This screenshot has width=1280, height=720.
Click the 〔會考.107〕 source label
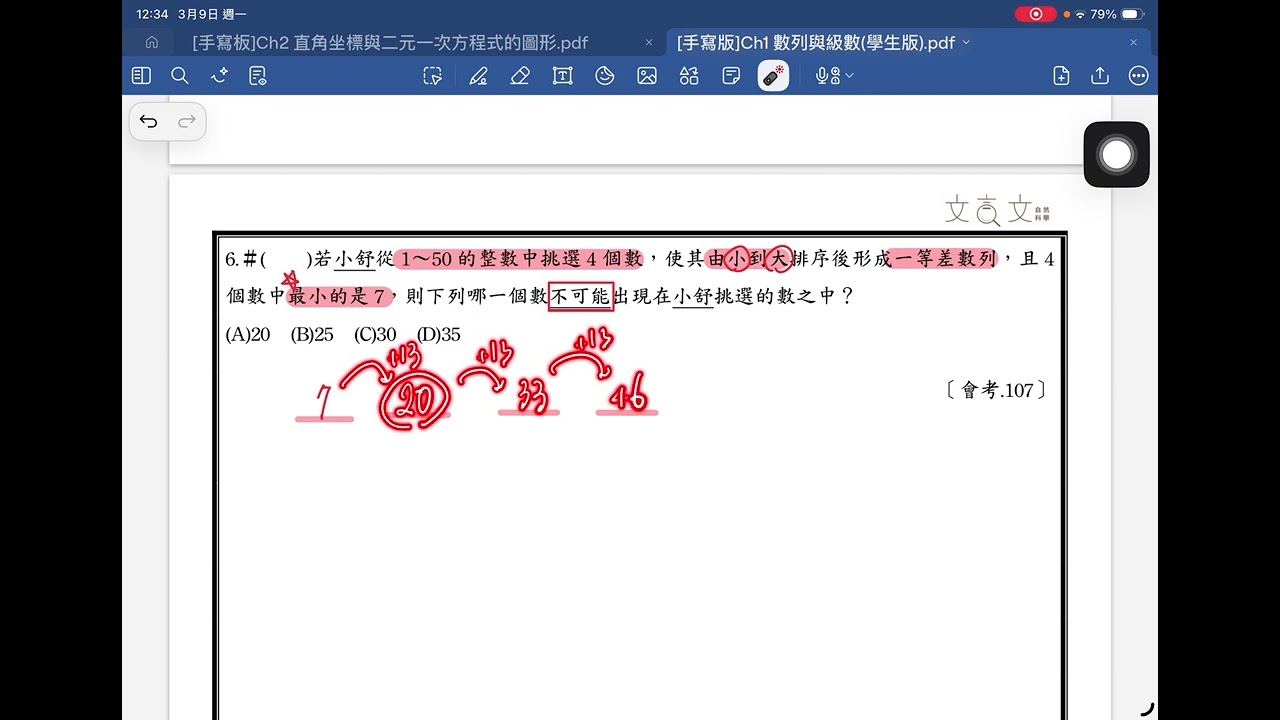(x=995, y=391)
